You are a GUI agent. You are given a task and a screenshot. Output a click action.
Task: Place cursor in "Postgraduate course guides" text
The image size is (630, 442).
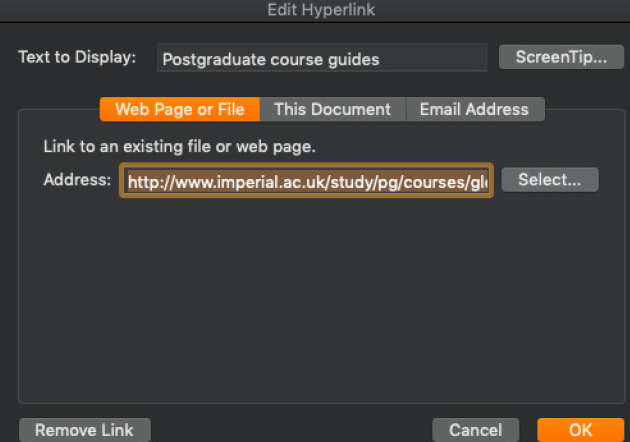pos(272,59)
